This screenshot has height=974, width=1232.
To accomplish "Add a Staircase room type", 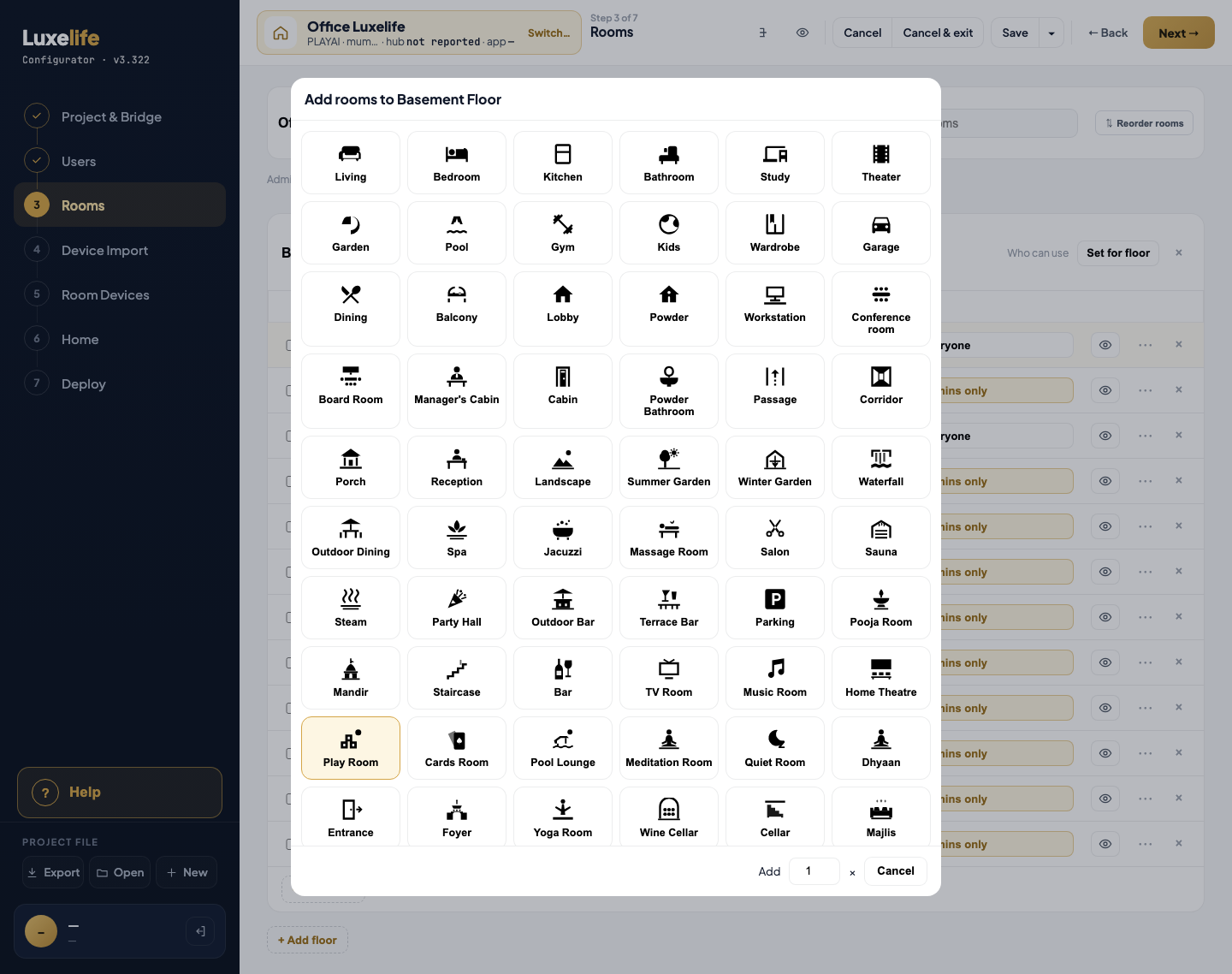I will tap(457, 678).
